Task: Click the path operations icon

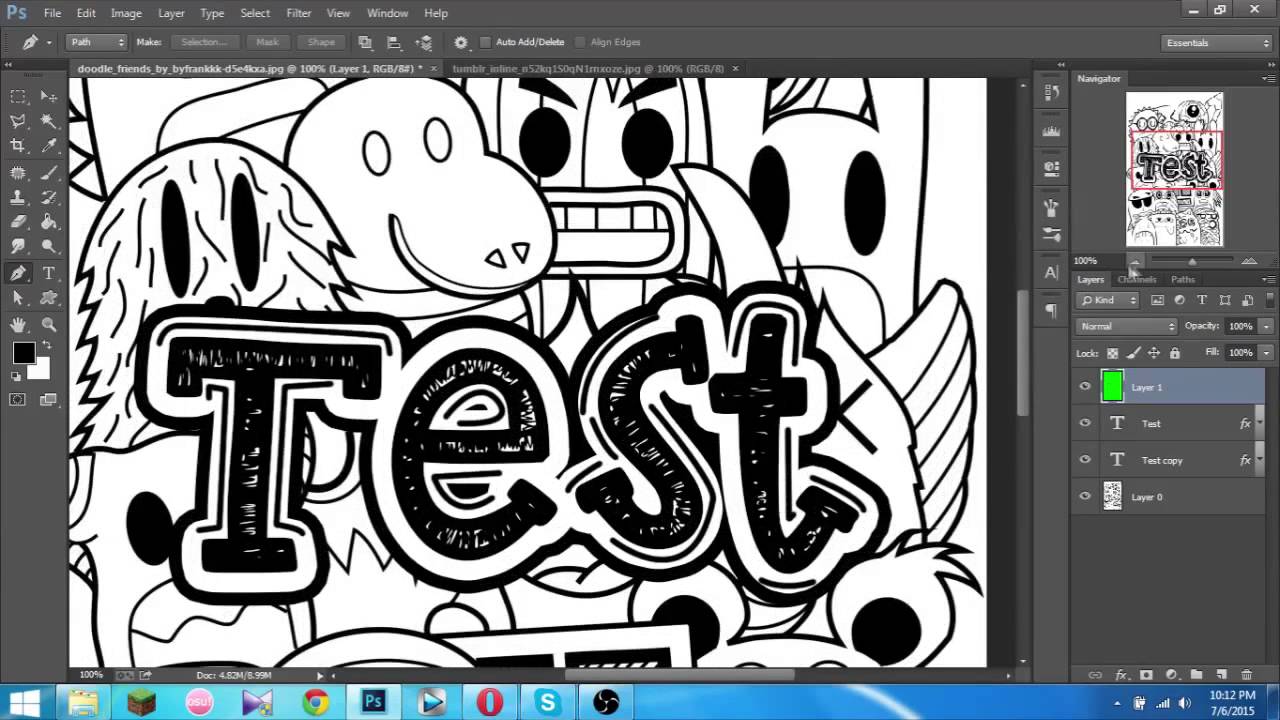Action: (365, 42)
